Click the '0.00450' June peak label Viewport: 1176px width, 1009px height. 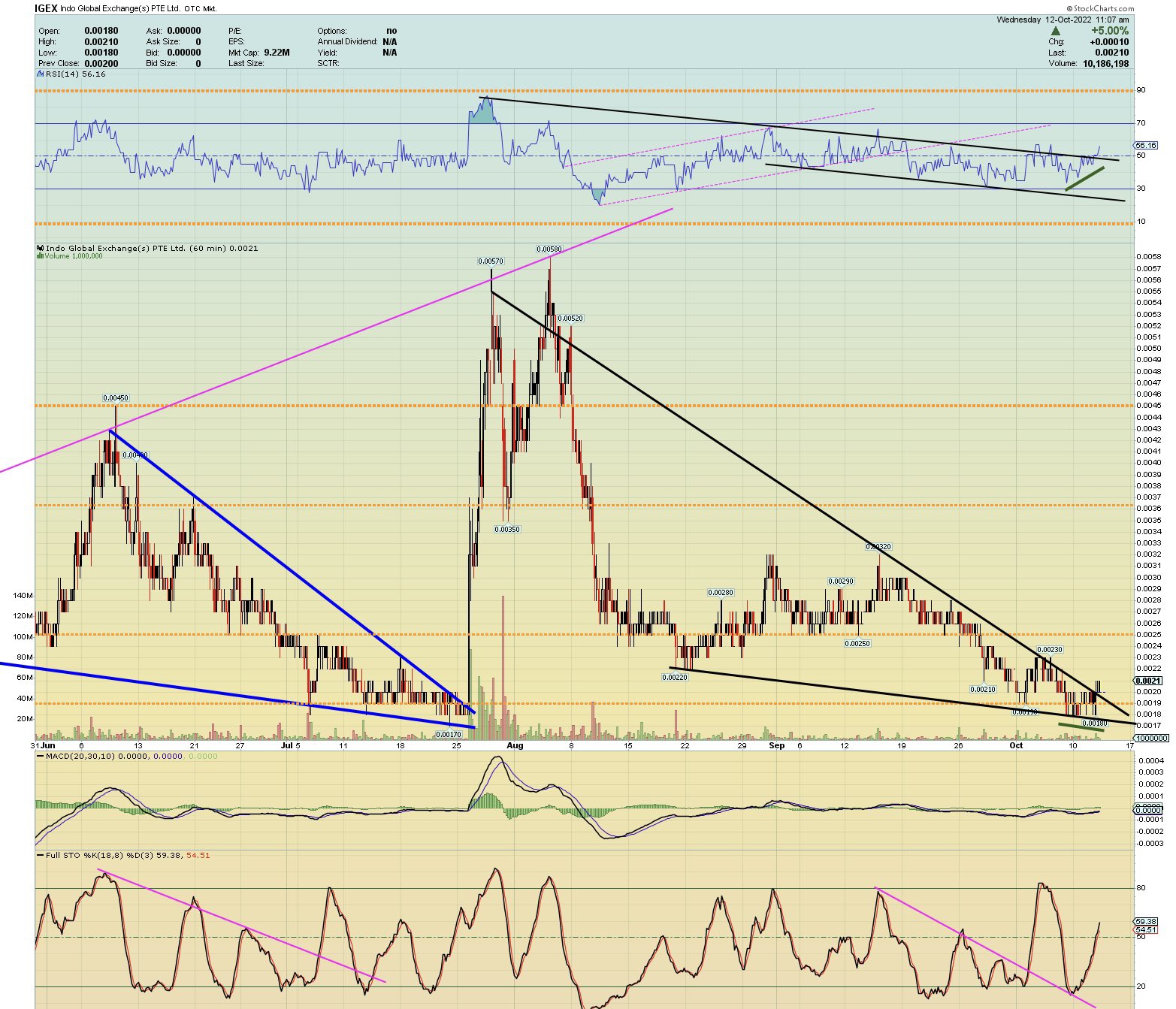pos(116,398)
